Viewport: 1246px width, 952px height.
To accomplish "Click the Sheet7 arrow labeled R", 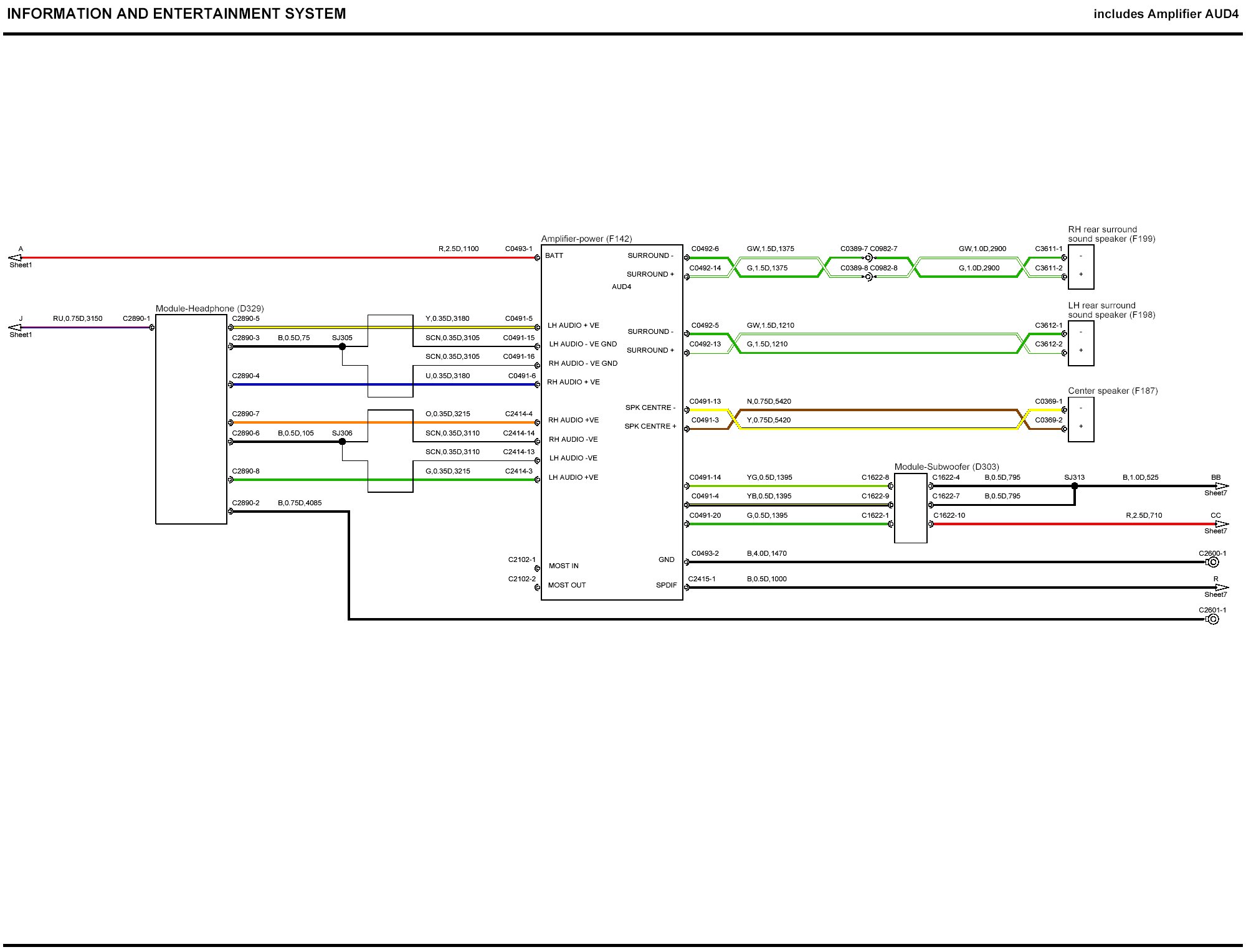I will [1221, 588].
